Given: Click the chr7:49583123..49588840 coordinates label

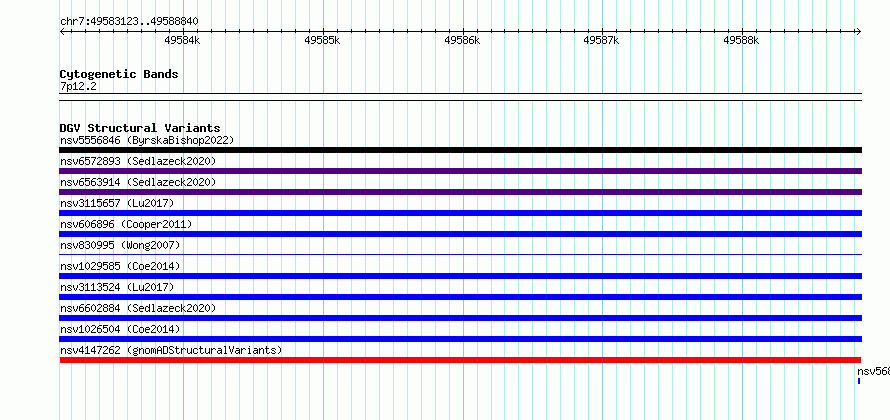Looking at the screenshot, I should click(129, 22).
